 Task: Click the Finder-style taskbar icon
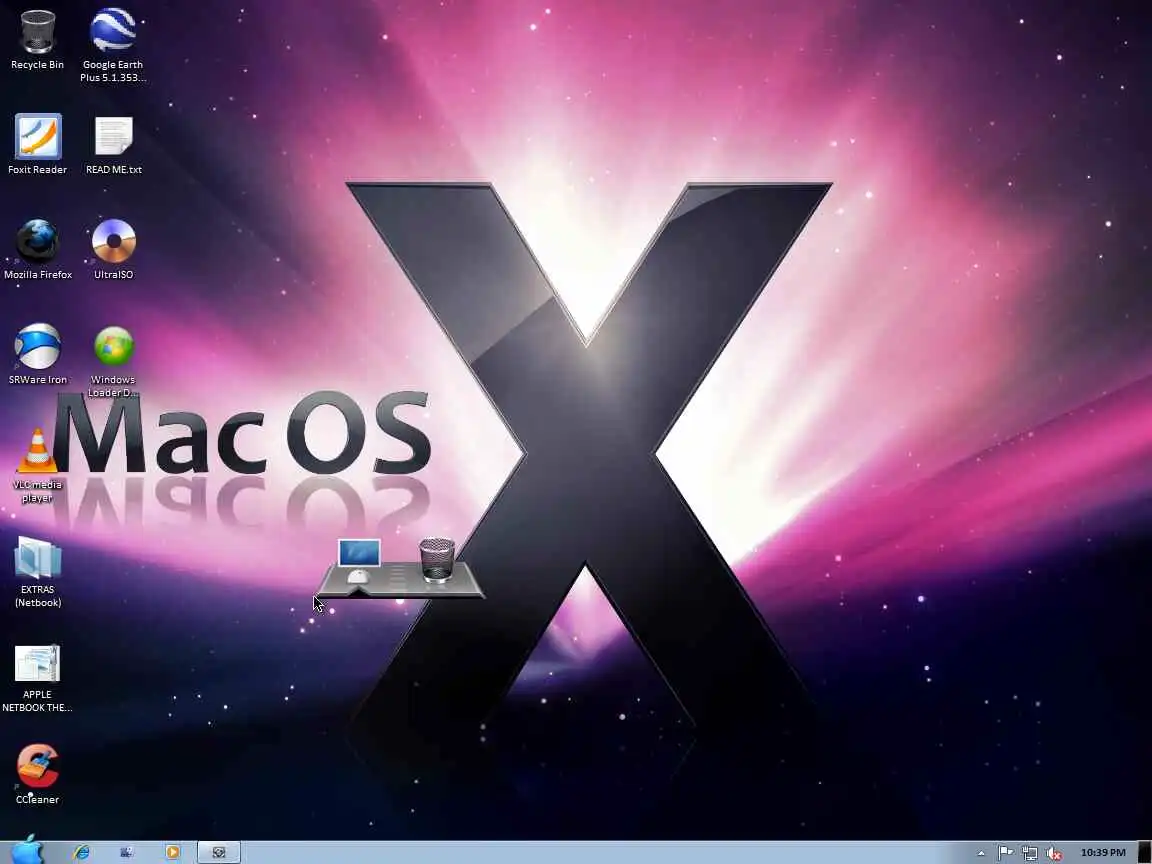[x=126, y=852]
